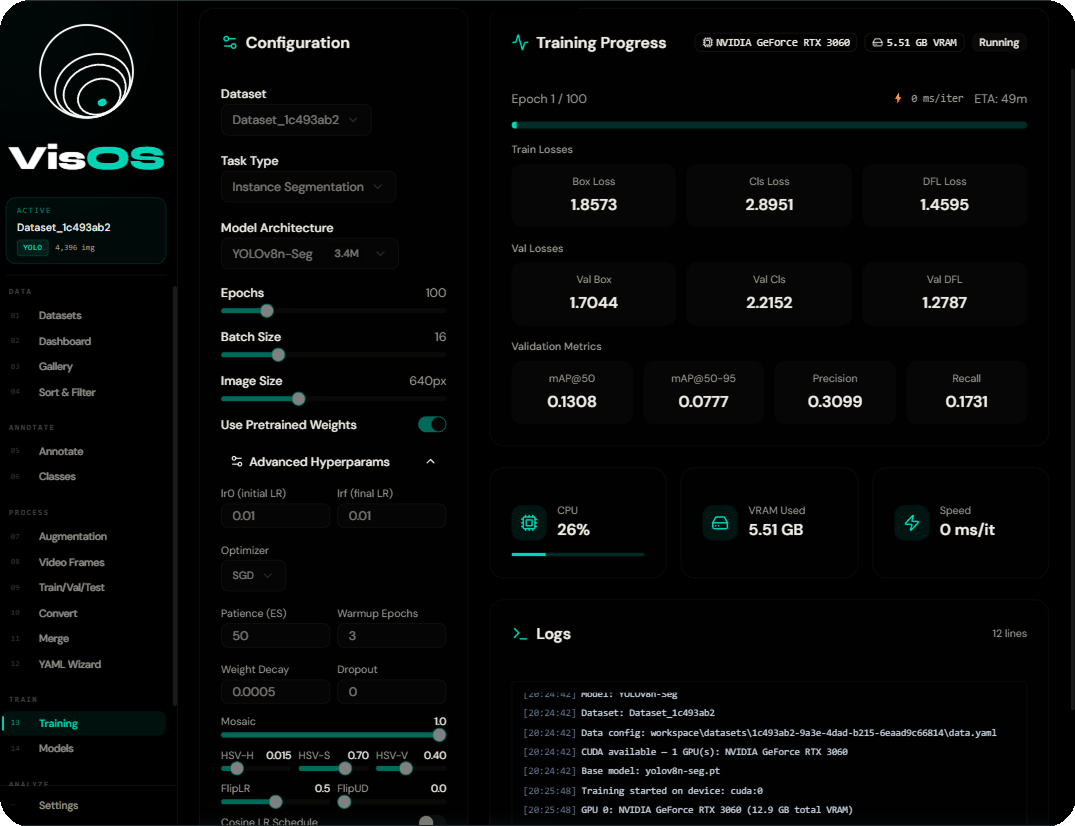The height and width of the screenshot is (826, 1075).
Task: Click the Image Size slider handle
Action: 298,399
